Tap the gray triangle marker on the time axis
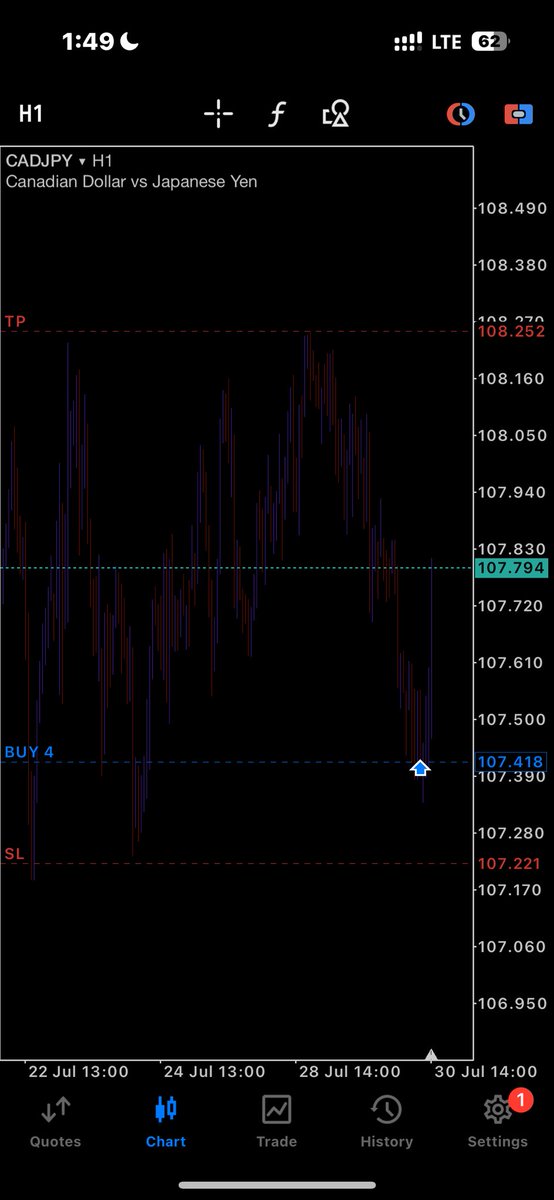554x1200 pixels. point(431,1055)
